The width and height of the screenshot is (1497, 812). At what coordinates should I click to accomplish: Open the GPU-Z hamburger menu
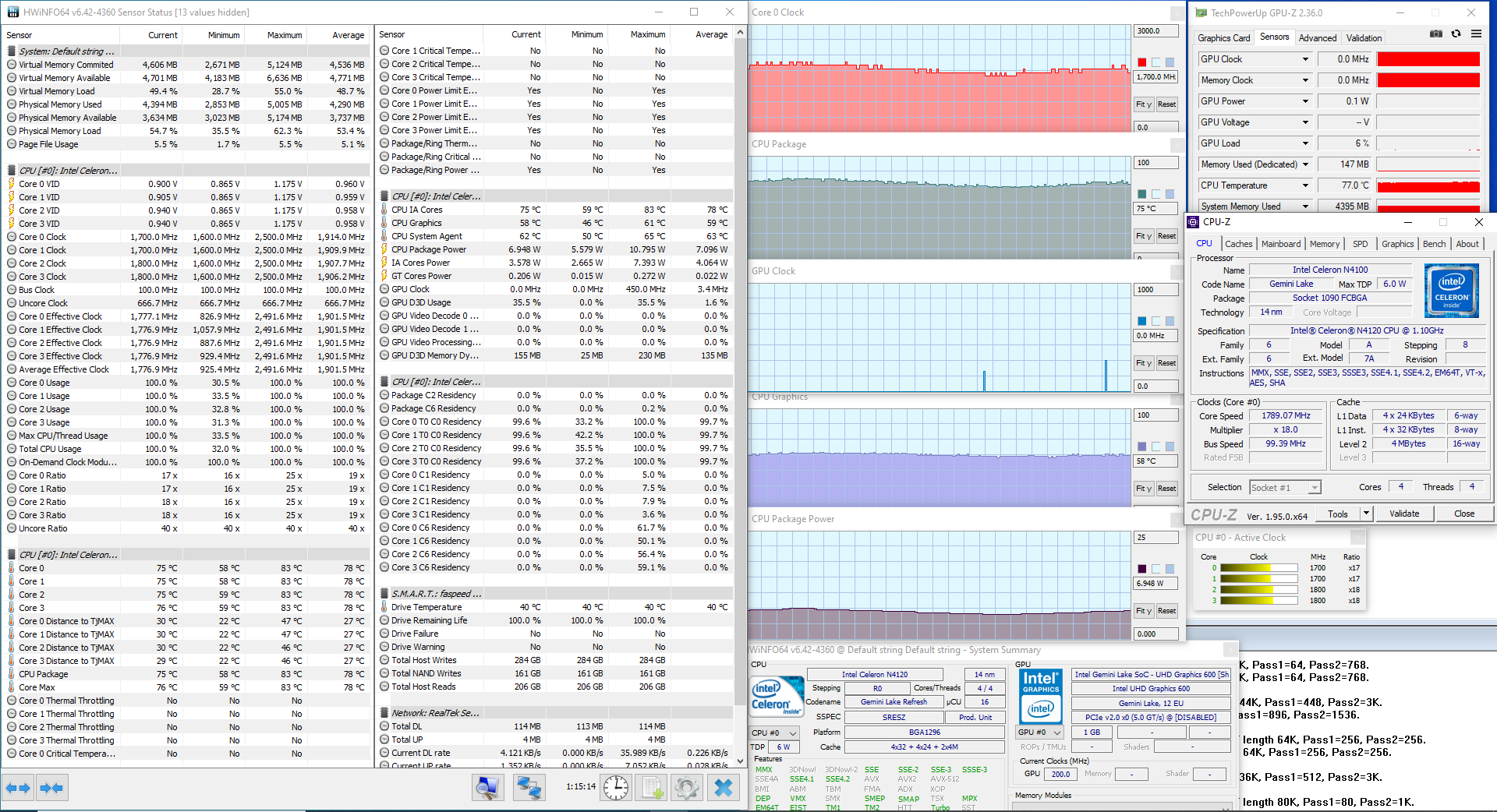click(1476, 34)
